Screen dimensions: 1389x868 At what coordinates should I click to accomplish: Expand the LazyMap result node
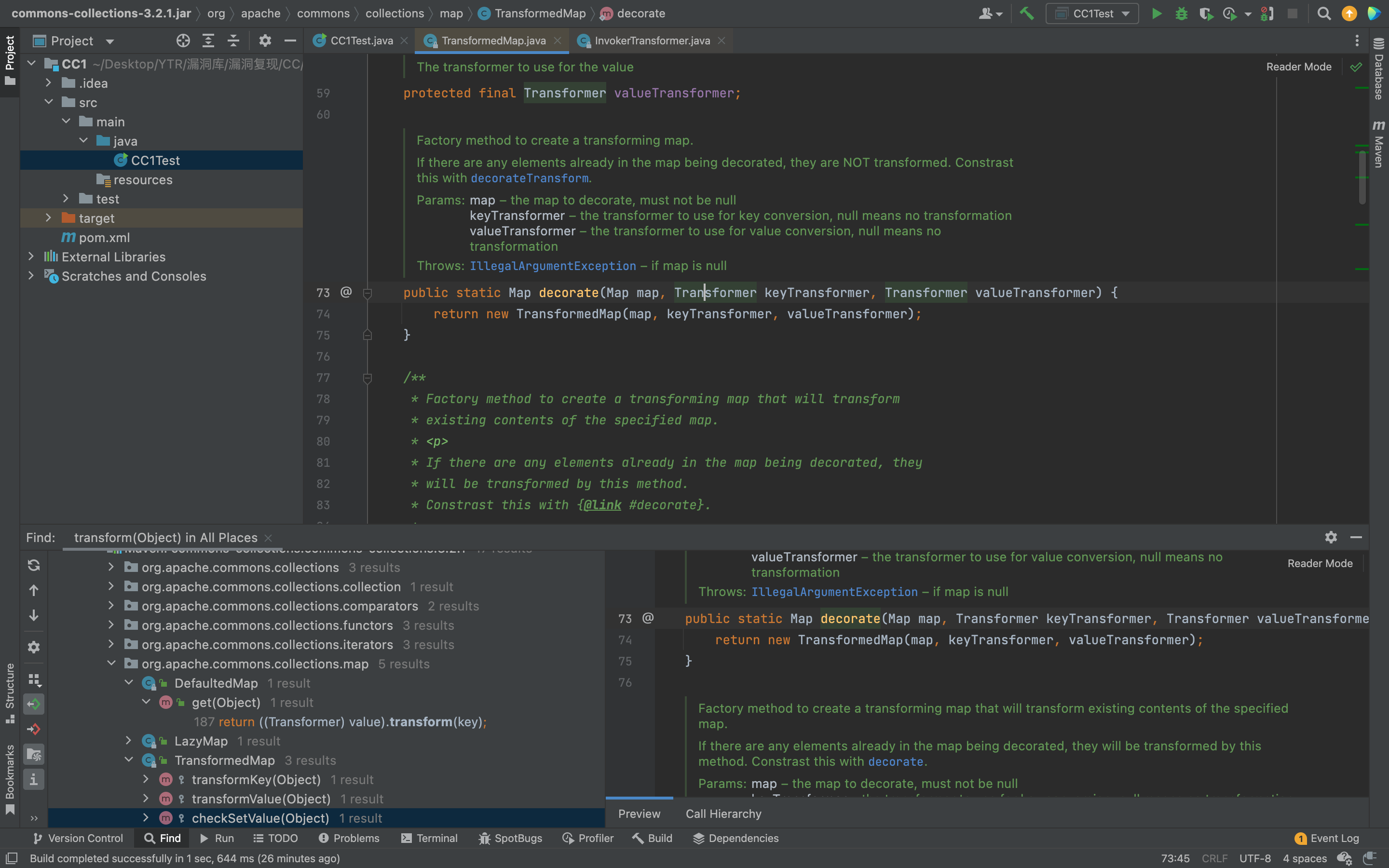[x=129, y=741]
